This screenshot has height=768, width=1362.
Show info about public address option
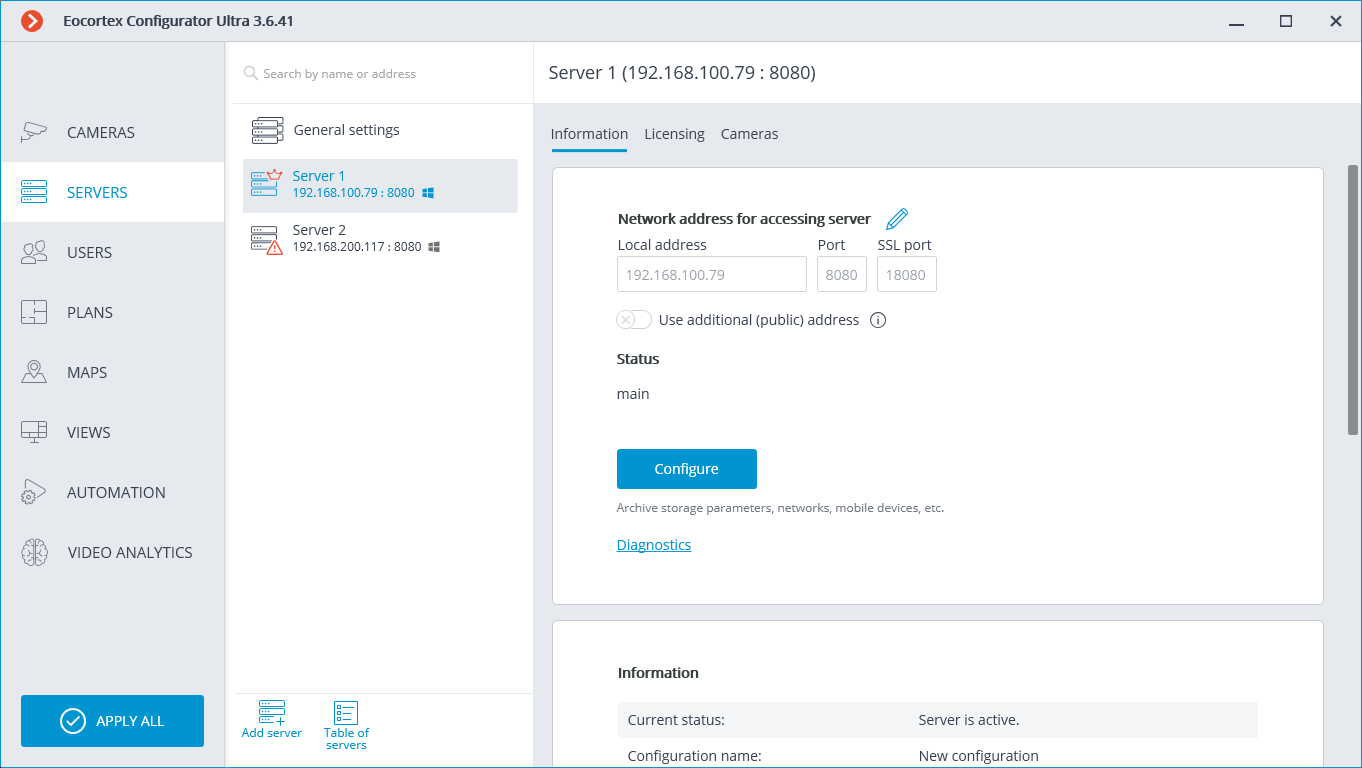point(878,320)
